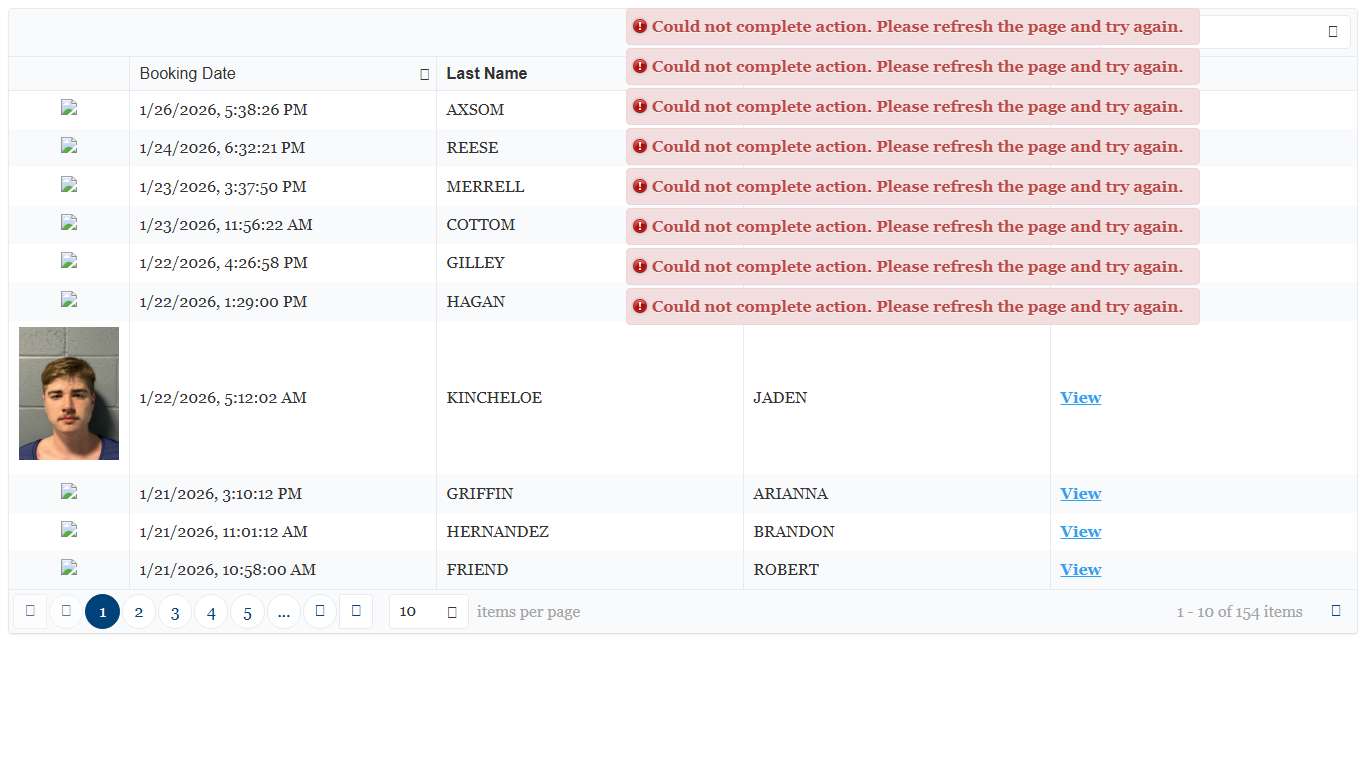Sort by the Last Name column header

pos(486,74)
